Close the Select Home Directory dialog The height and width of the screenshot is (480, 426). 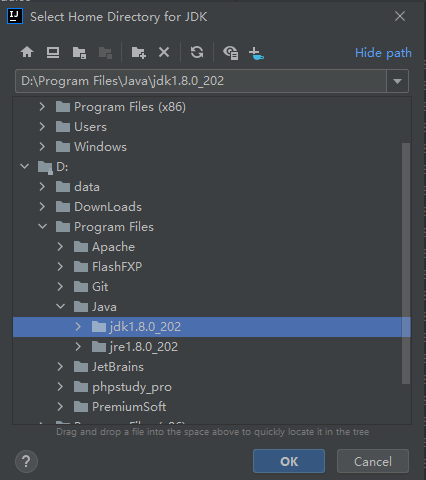400,16
